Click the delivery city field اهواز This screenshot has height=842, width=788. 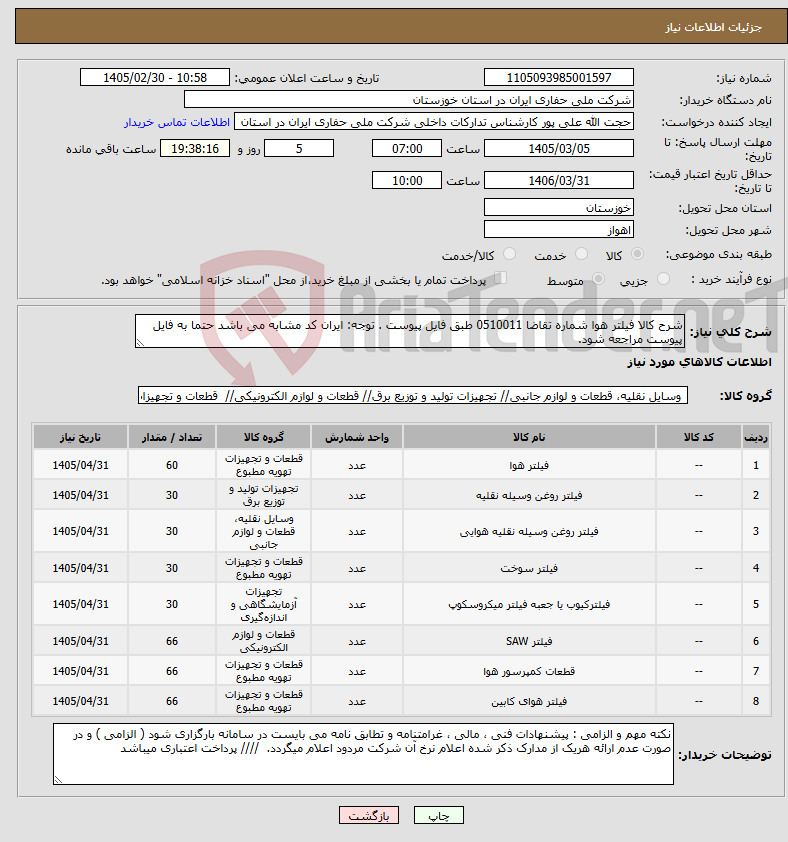[x=559, y=229]
